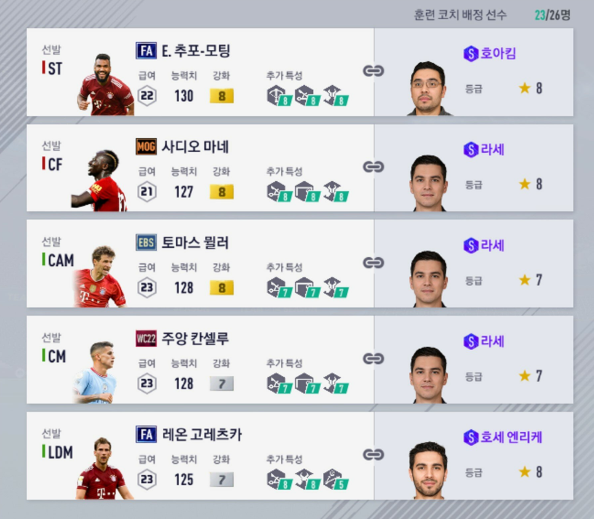Select 사디오 마네's player photo
Image resolution: width=594 pixels, height=519 pixels.
(x=100, y=181)
